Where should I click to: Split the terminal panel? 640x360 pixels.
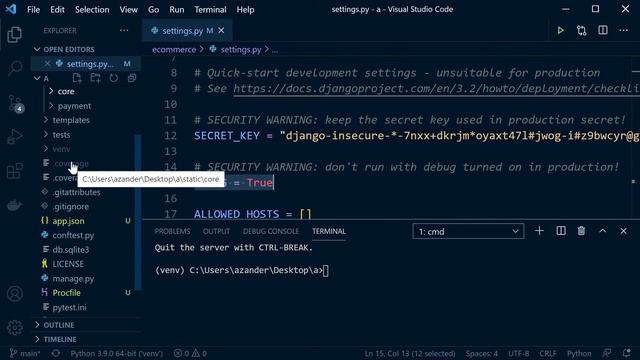pos(561,231)
